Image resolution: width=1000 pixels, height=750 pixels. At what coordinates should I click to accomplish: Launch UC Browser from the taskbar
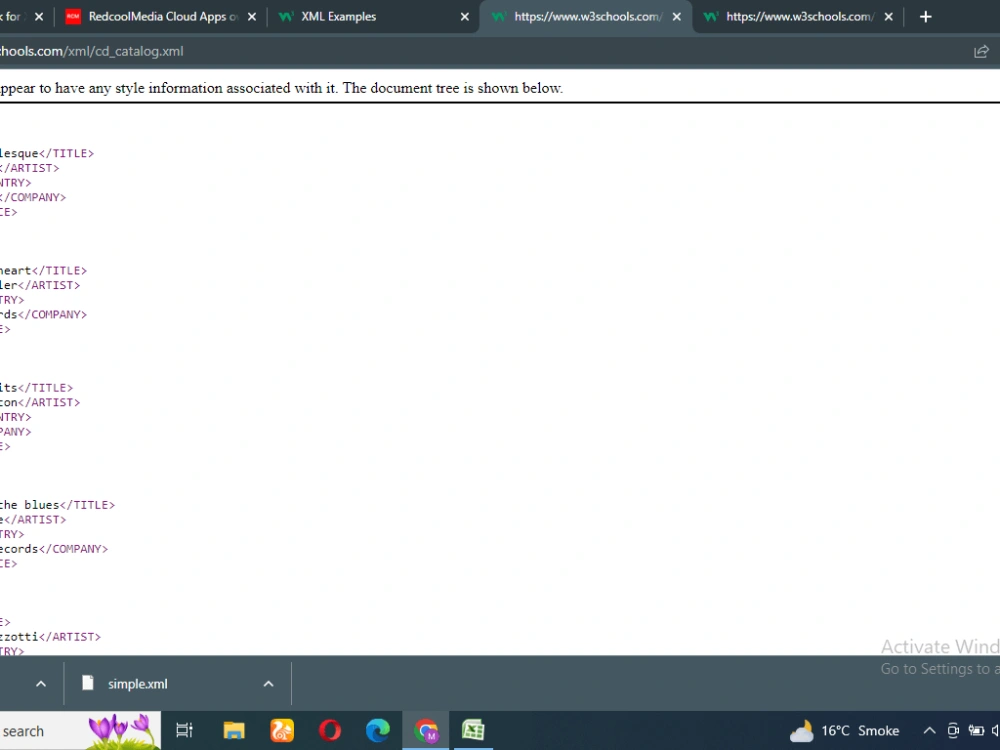tap(282, 730)
